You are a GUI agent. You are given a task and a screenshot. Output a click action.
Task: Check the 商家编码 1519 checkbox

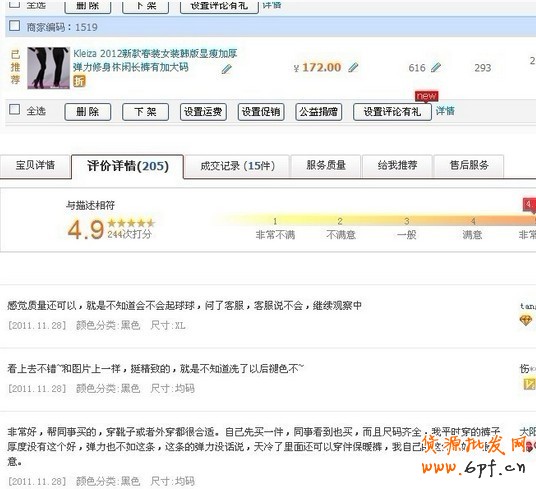(14, 26)
